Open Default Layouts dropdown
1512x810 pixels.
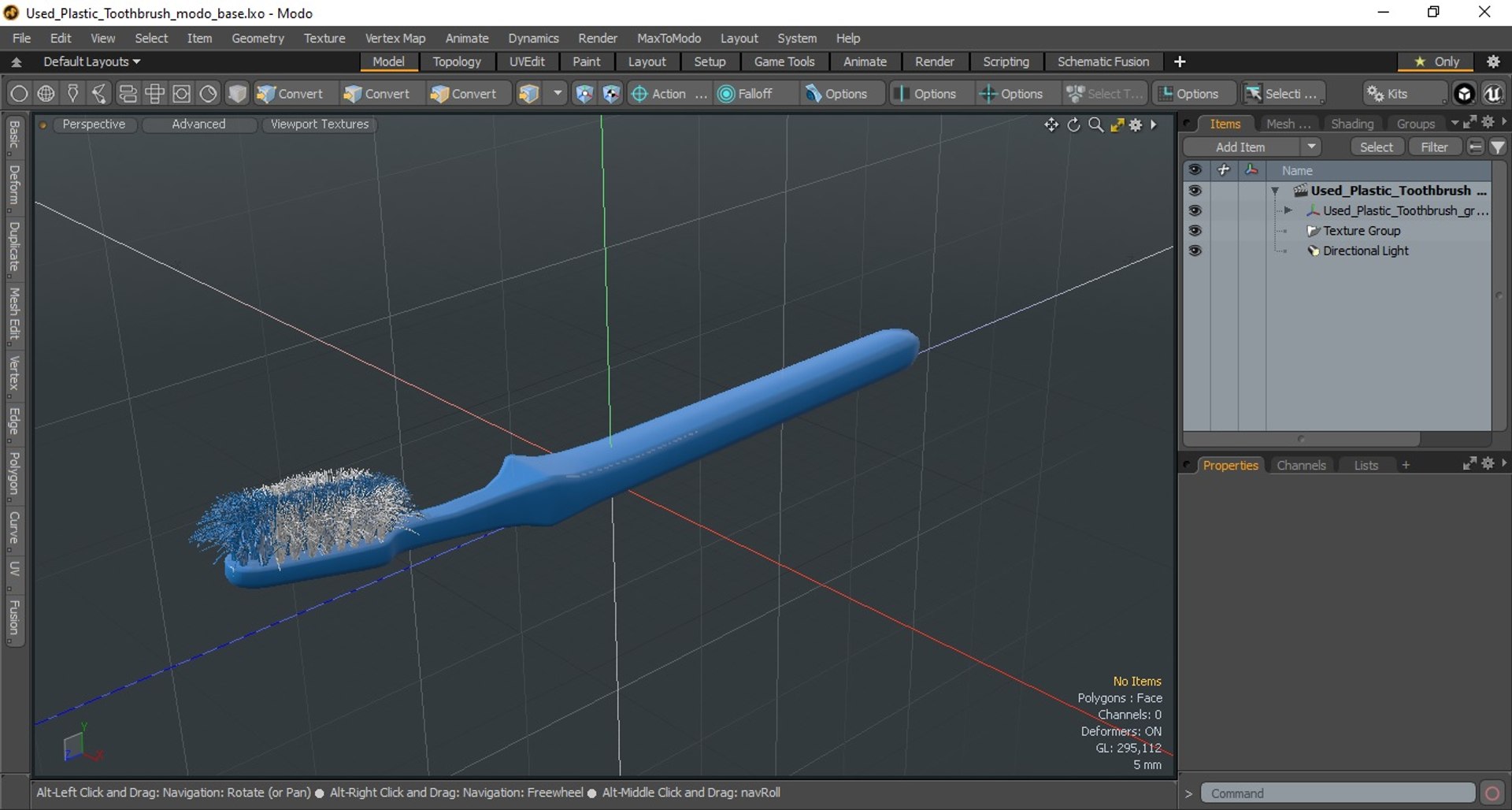click(91, 61)
